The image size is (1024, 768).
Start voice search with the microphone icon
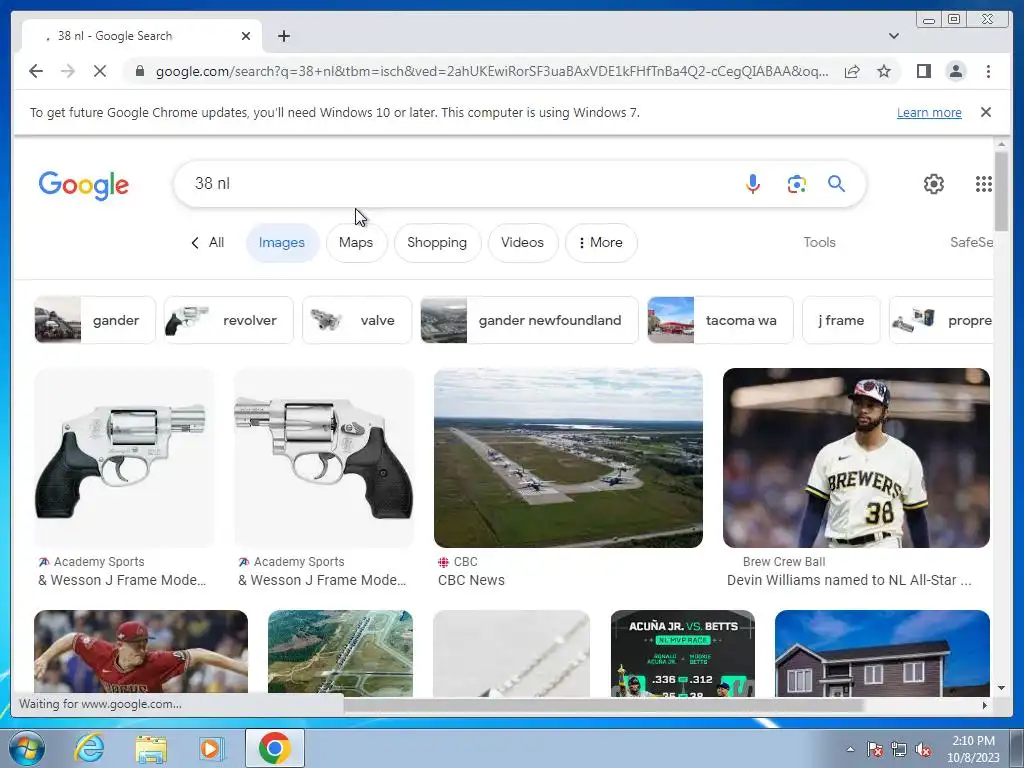(752, 184)
